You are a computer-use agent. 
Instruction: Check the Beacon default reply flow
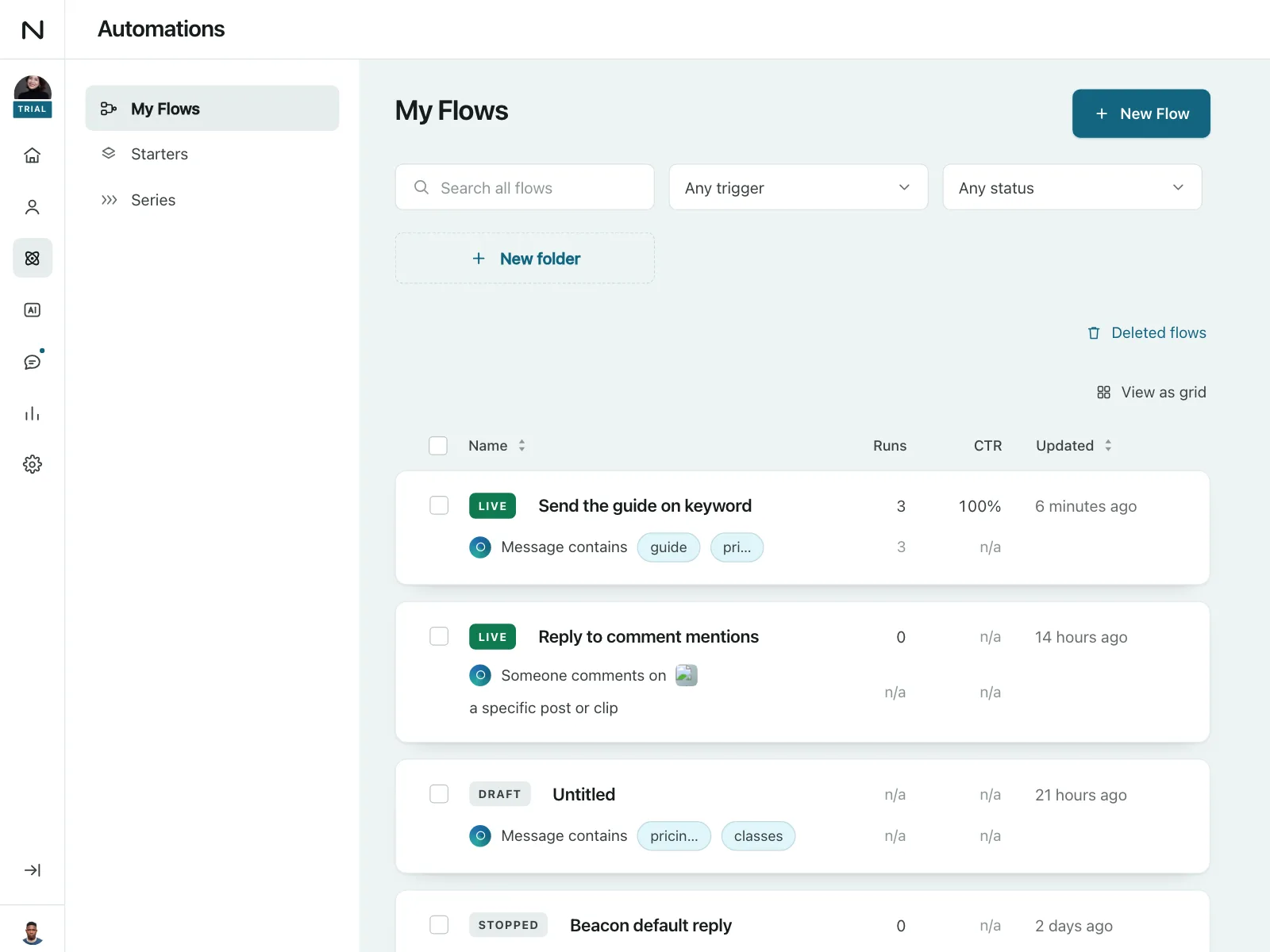click(439, 925)
